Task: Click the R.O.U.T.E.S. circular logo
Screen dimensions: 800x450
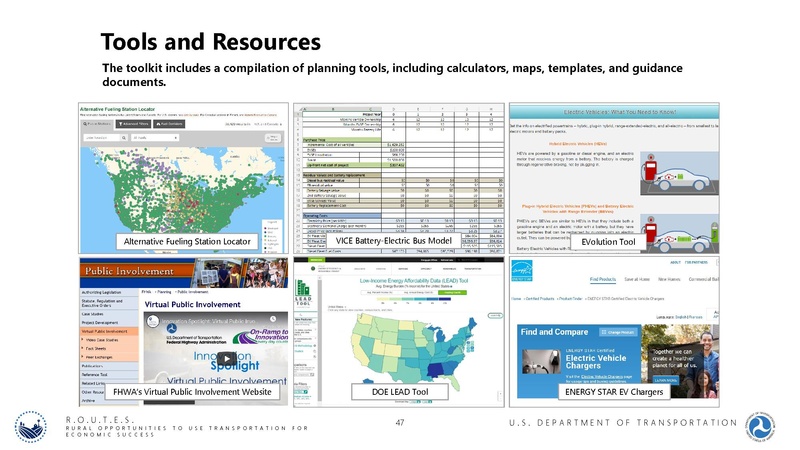Action: (x=31, y=427)
